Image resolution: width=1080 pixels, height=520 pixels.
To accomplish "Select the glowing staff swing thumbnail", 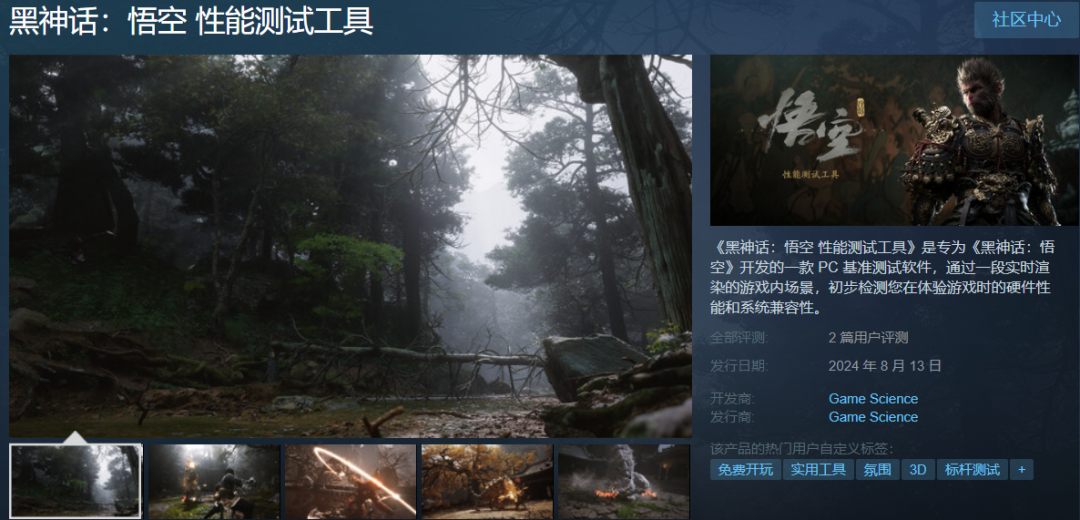I will click(x=351, y=481).
